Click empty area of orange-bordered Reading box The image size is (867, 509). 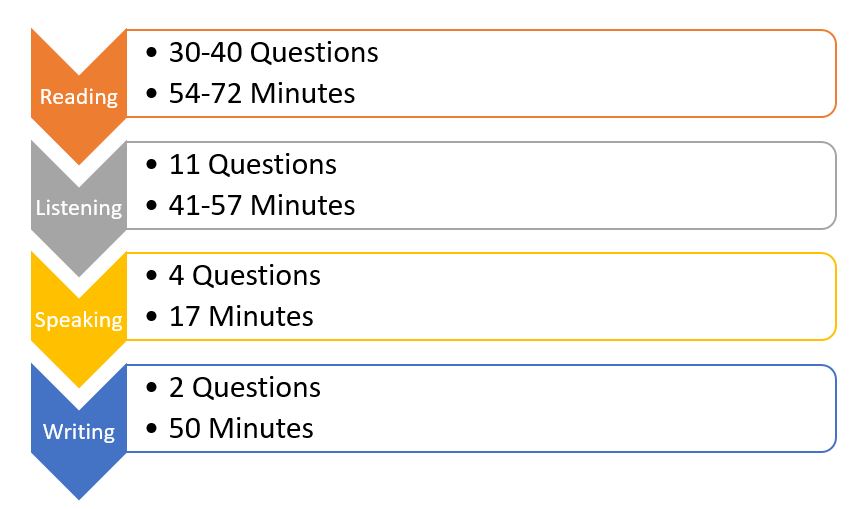(x=608, y=74)
